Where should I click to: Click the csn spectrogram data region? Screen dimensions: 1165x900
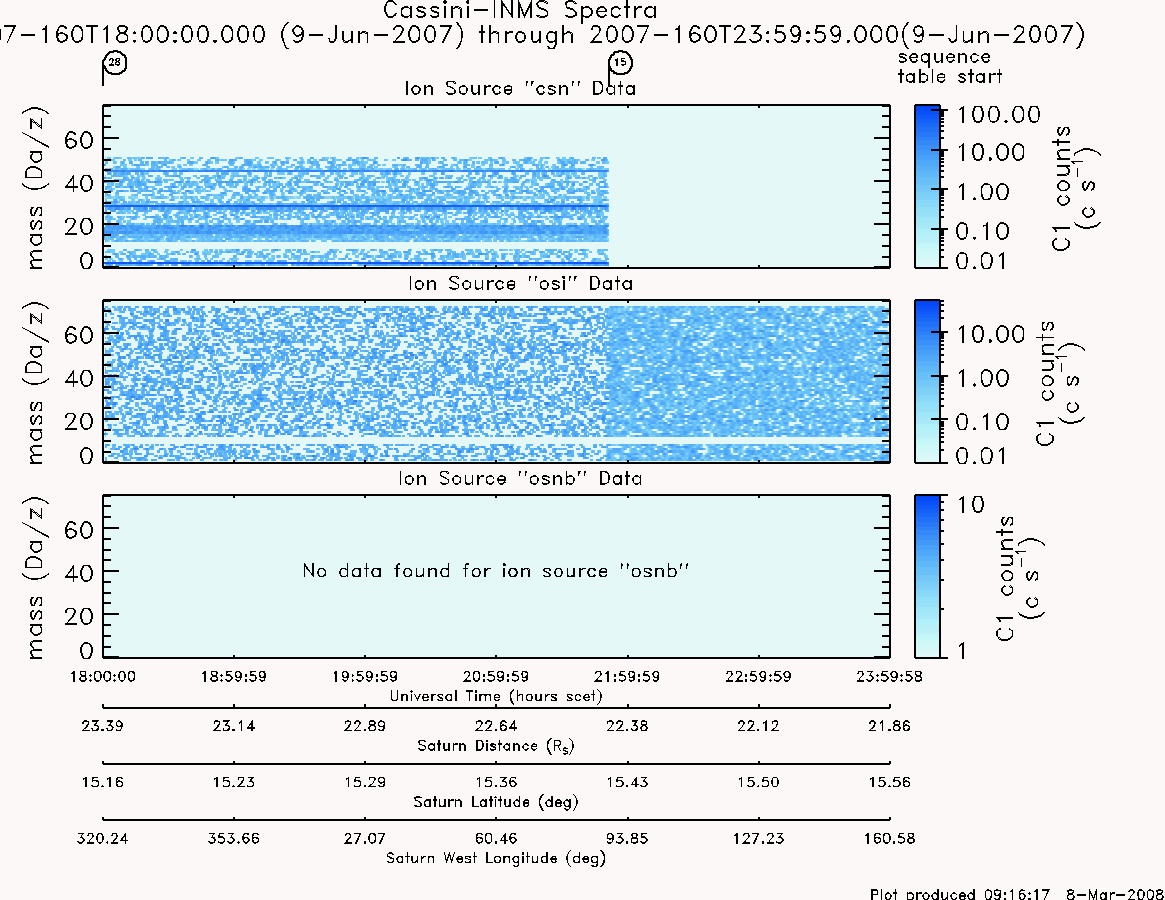coord(356,211)
